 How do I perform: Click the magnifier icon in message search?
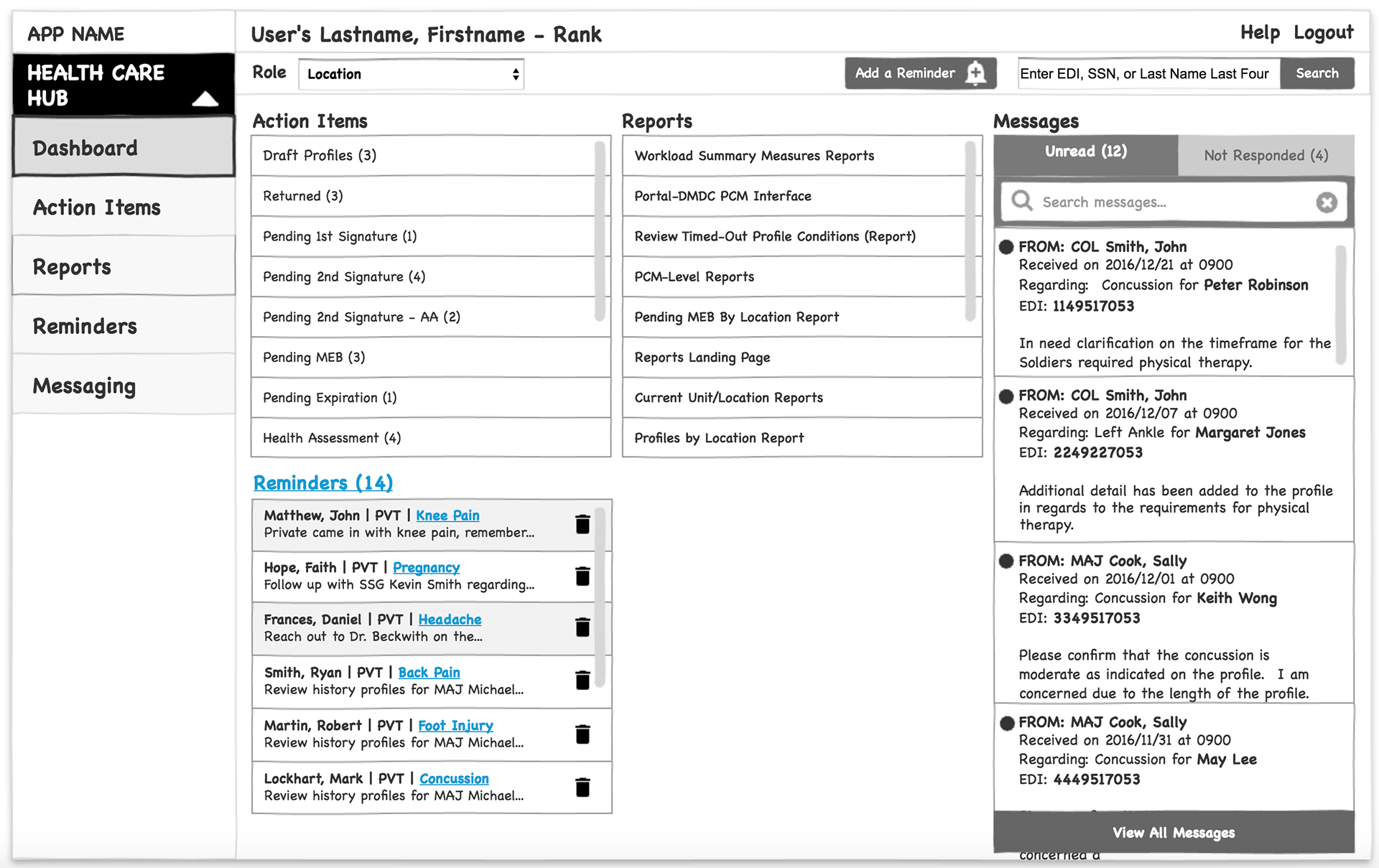pos(1021,201)
